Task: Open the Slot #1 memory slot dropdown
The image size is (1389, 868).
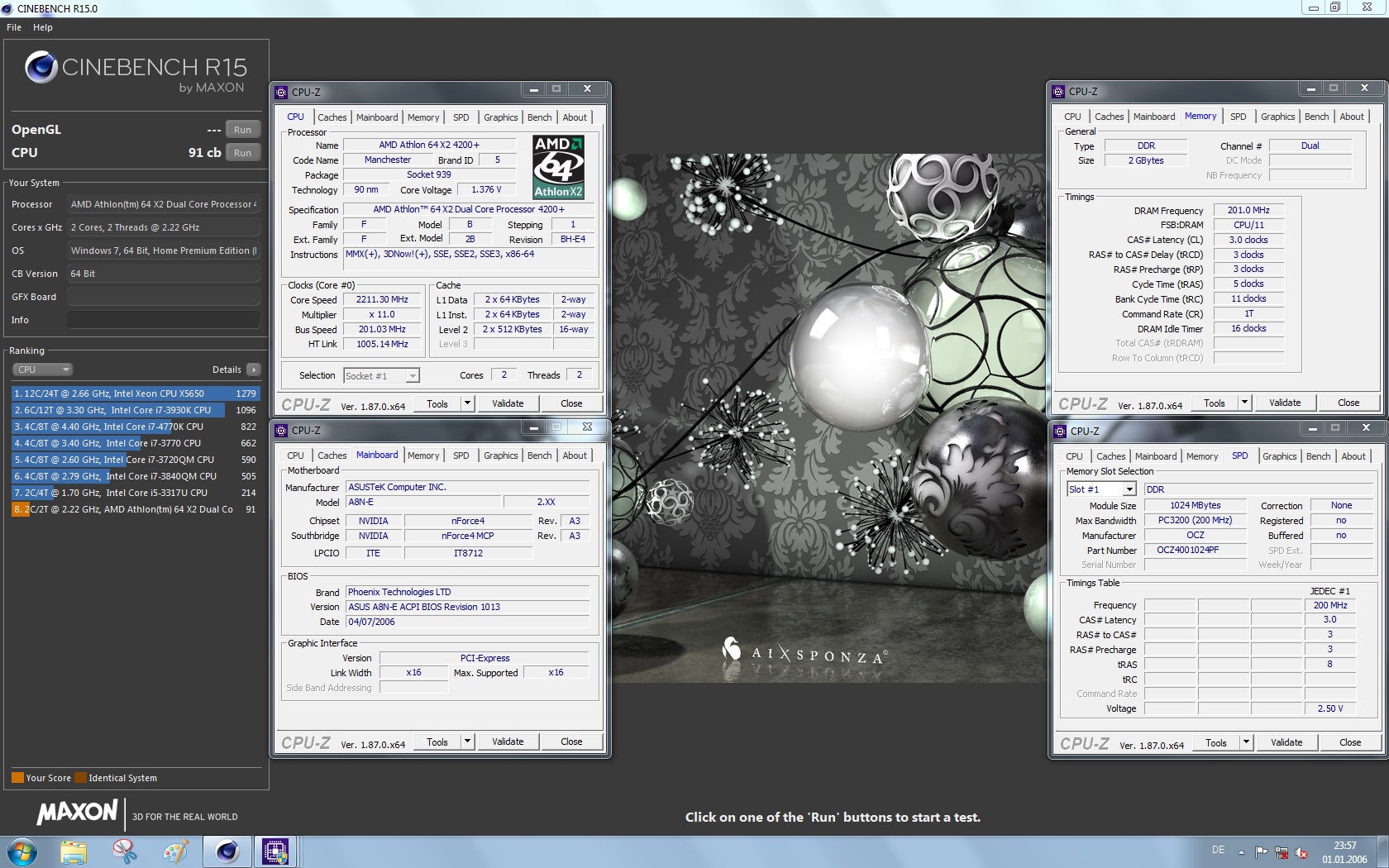Action: point(1101,489)
